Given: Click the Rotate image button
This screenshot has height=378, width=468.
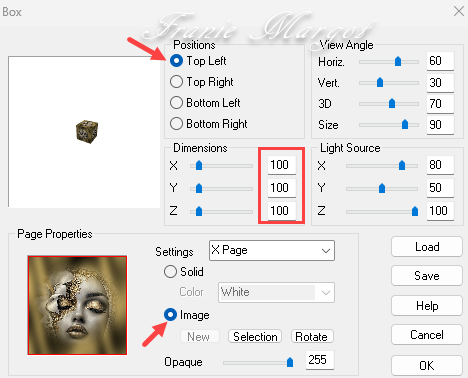Looking at the screenshot, I should [x=312, y=337].
